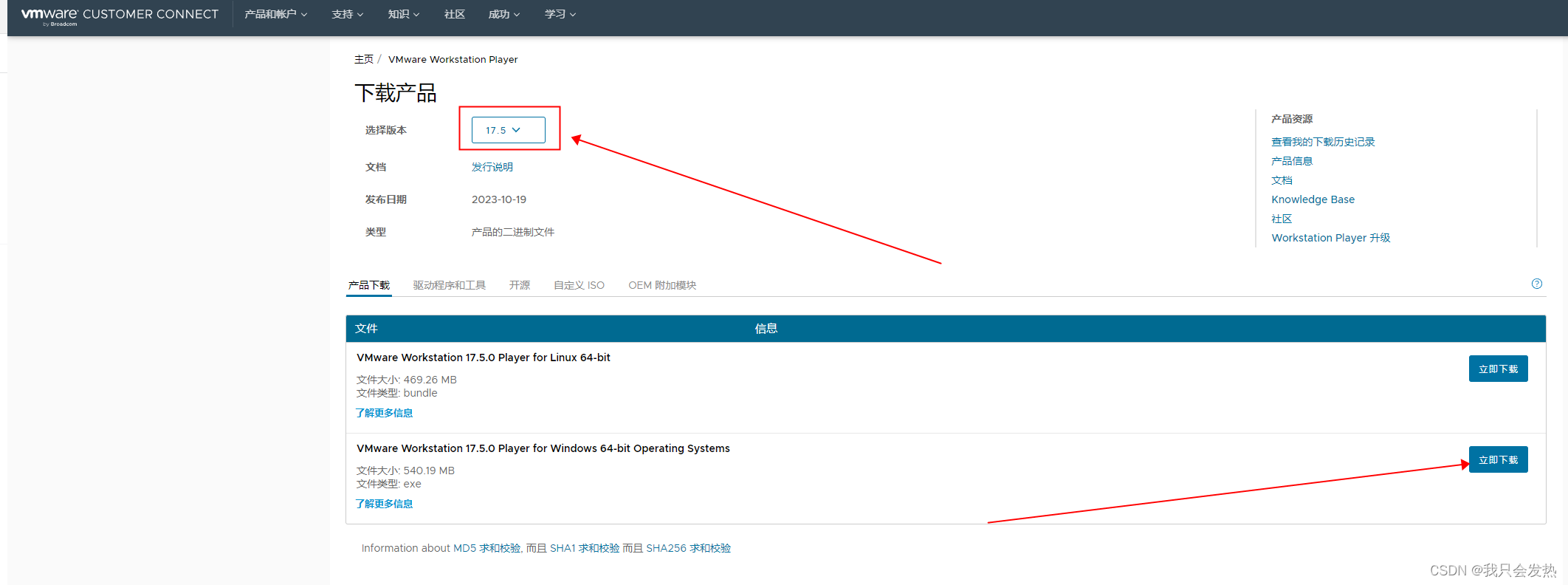Expand the 产品和帐户 menu

click(x=276, y=14)
